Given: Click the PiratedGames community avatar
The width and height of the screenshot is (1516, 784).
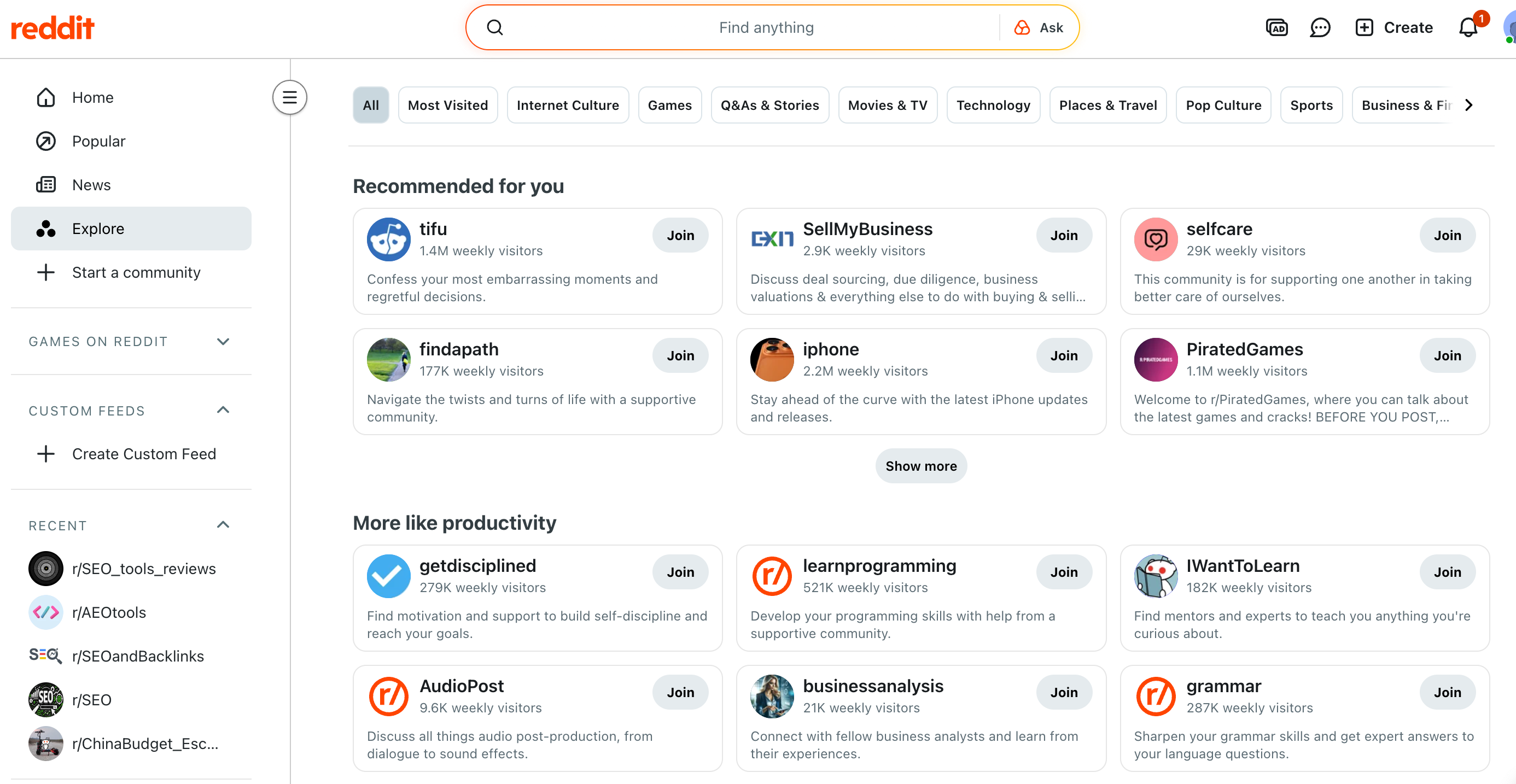Looking at the screenshot, I should point(1156,360).
